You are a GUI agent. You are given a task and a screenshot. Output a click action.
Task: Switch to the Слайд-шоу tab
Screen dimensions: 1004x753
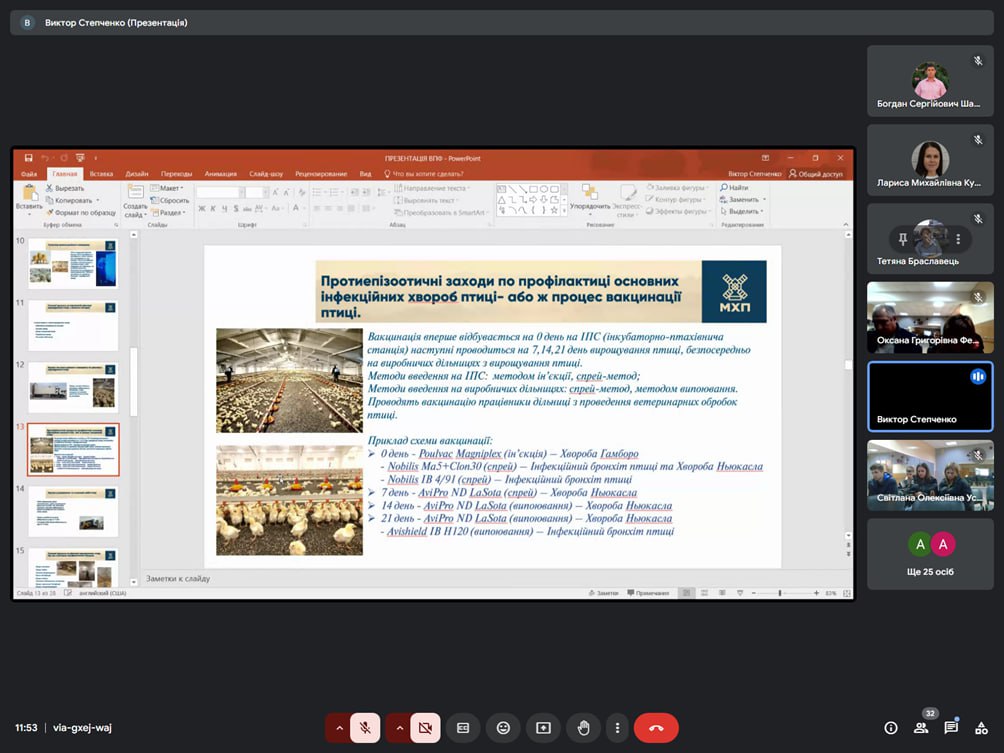[266, 174]
